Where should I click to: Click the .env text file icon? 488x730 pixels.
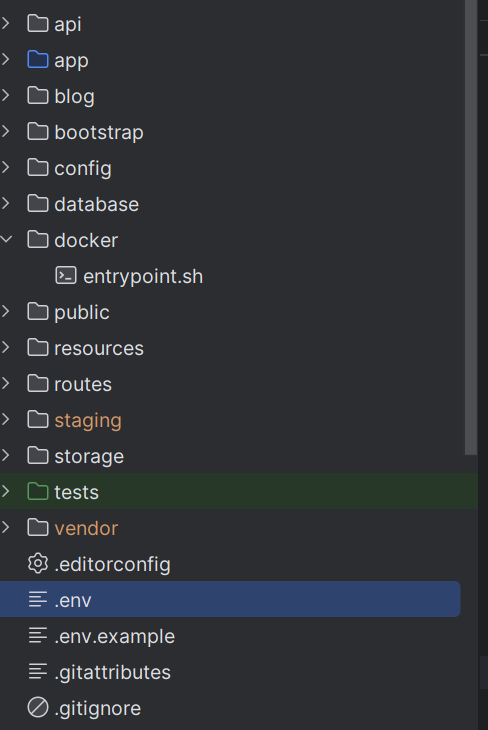(38, 599)
